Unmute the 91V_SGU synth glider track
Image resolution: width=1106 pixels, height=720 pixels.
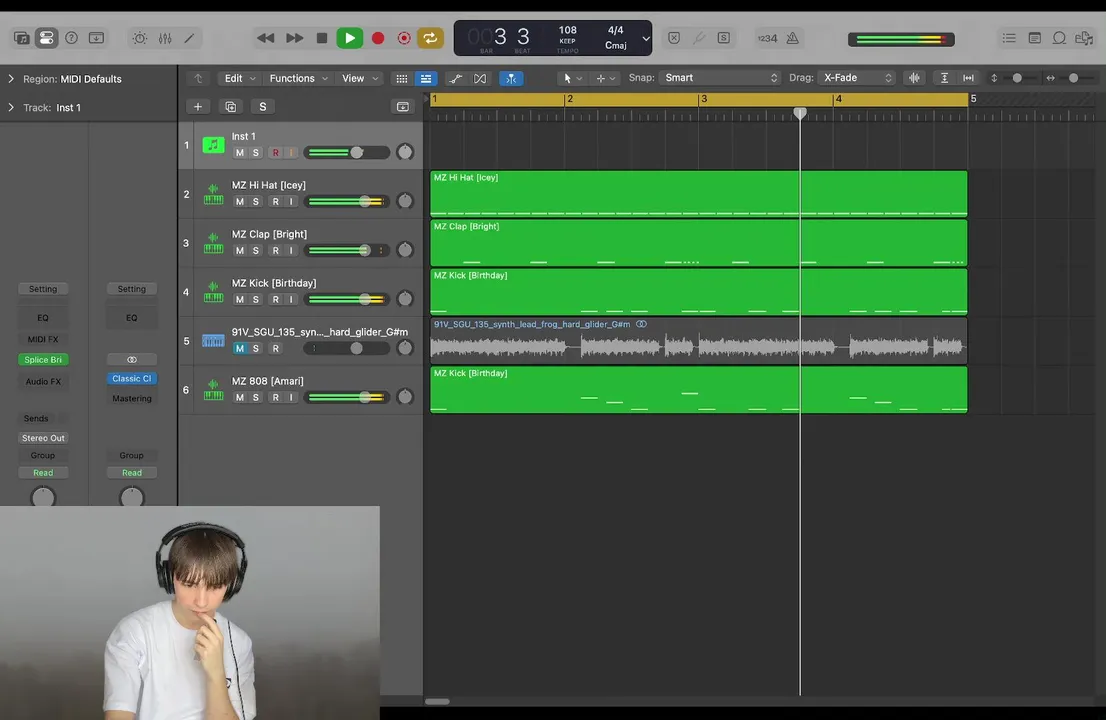tap(240, 348)
